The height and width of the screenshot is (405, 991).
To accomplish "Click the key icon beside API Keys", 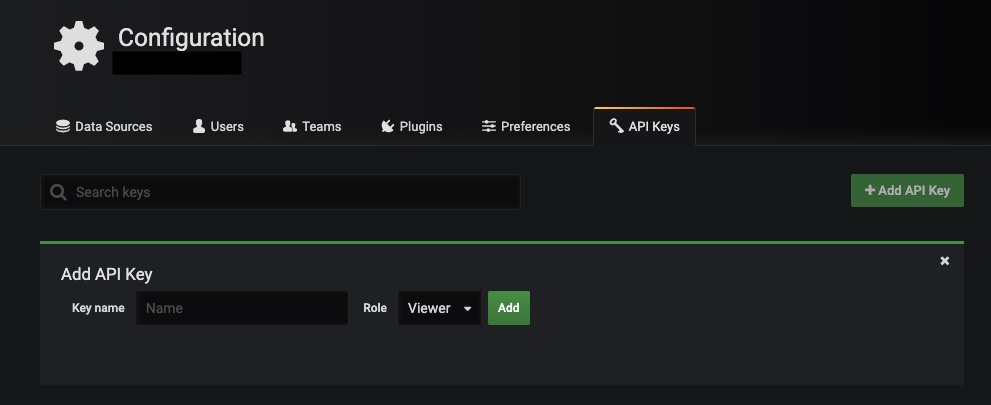I will pyautogui.click(x=616, y=127).
